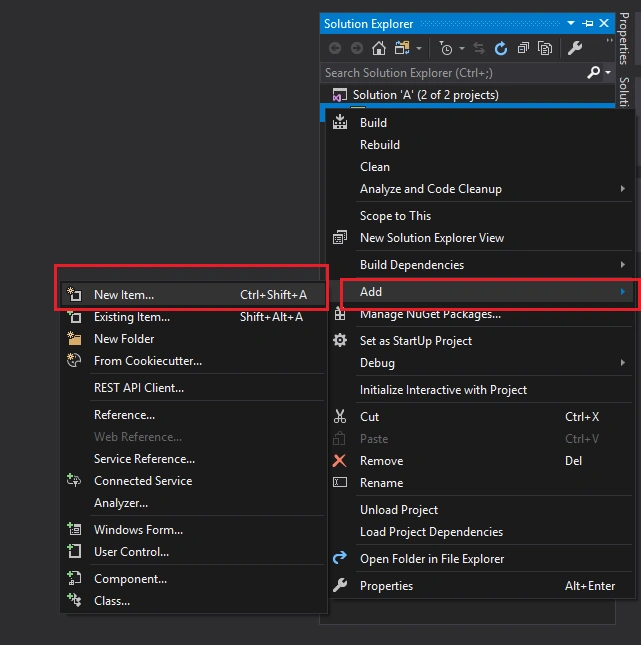
Task: Click the Show All Files icon
Action: click(545, 49)
